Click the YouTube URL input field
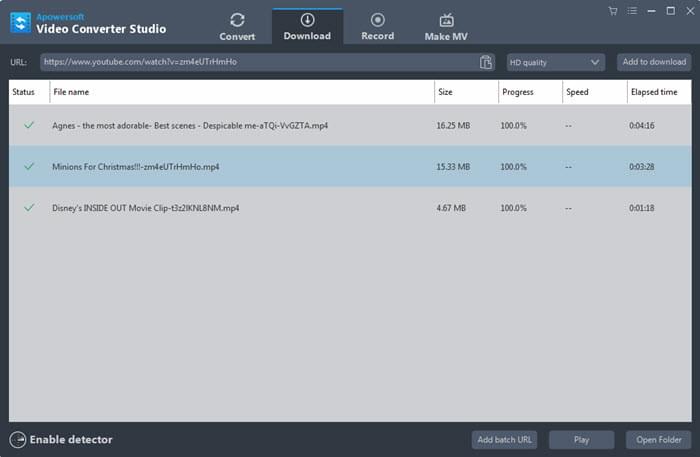 coord(258,62)
